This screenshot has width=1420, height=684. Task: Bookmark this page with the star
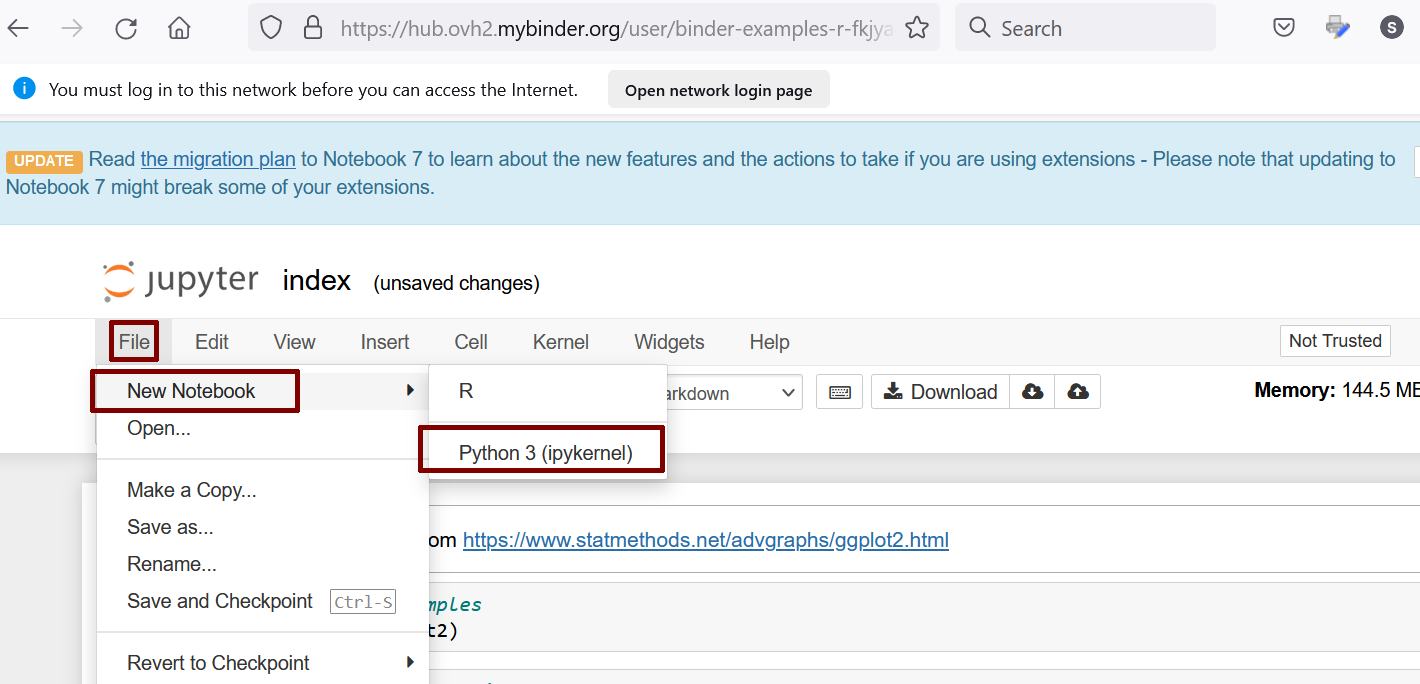(x=917, y=28)
